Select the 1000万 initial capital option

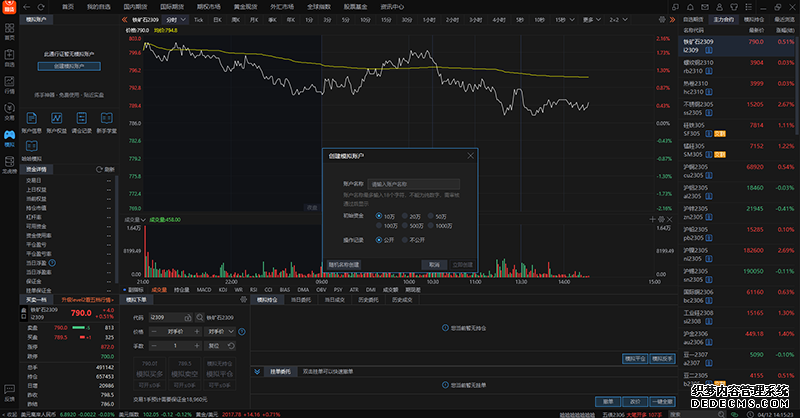click(438, 226)
